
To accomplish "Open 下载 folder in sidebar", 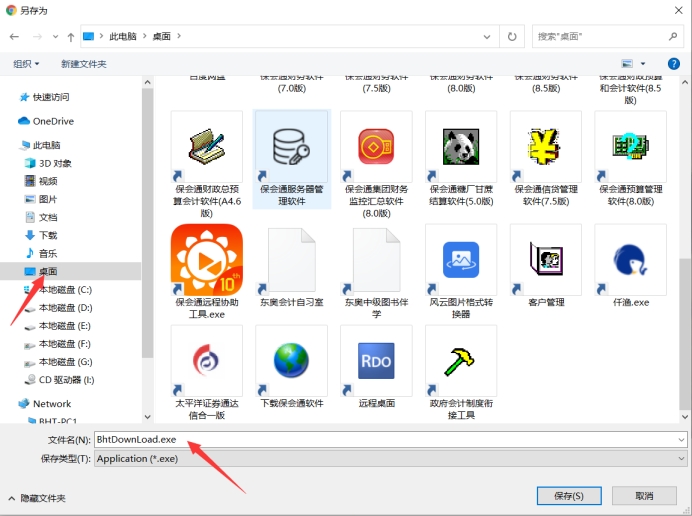I will pos(41,236).
